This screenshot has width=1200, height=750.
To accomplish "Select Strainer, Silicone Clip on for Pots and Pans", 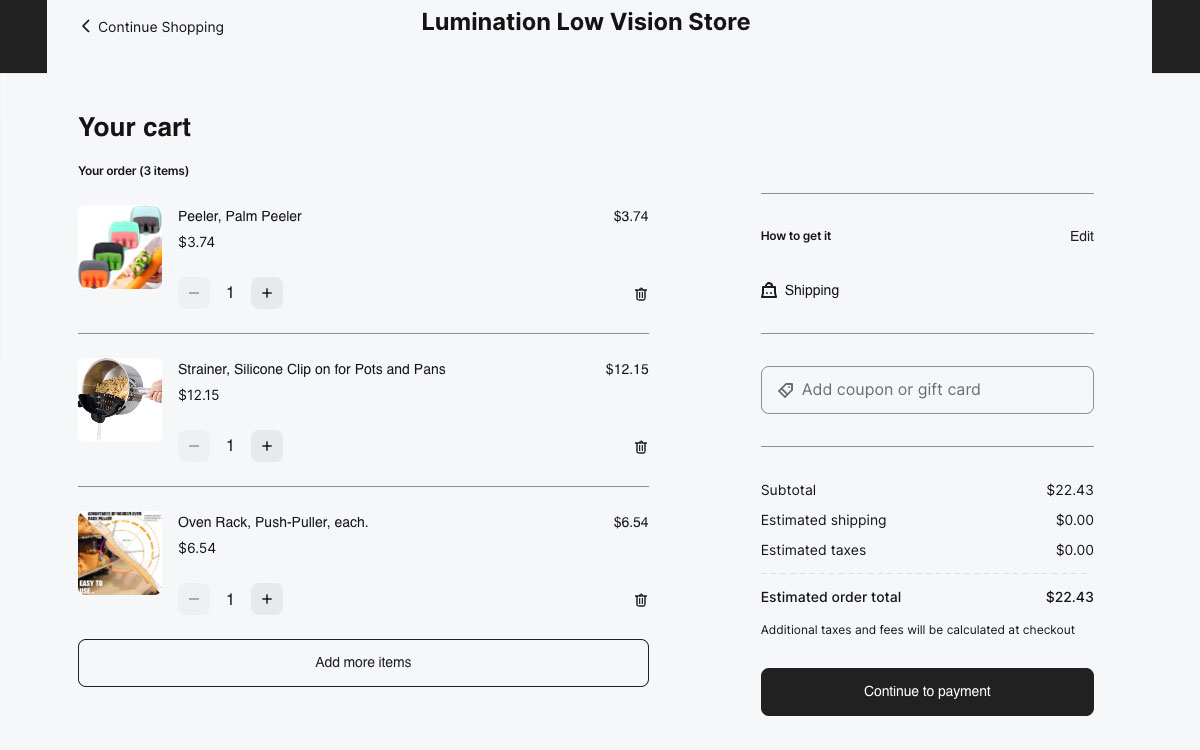I will 312,369.
